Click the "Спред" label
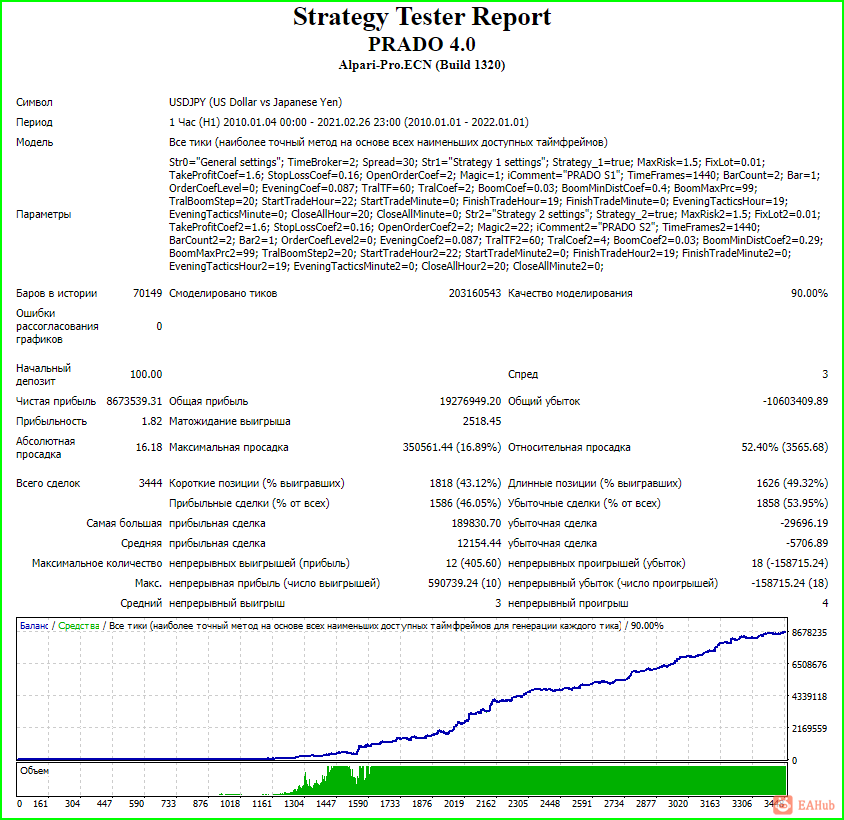844x820 pixels. tap(523, 374)
